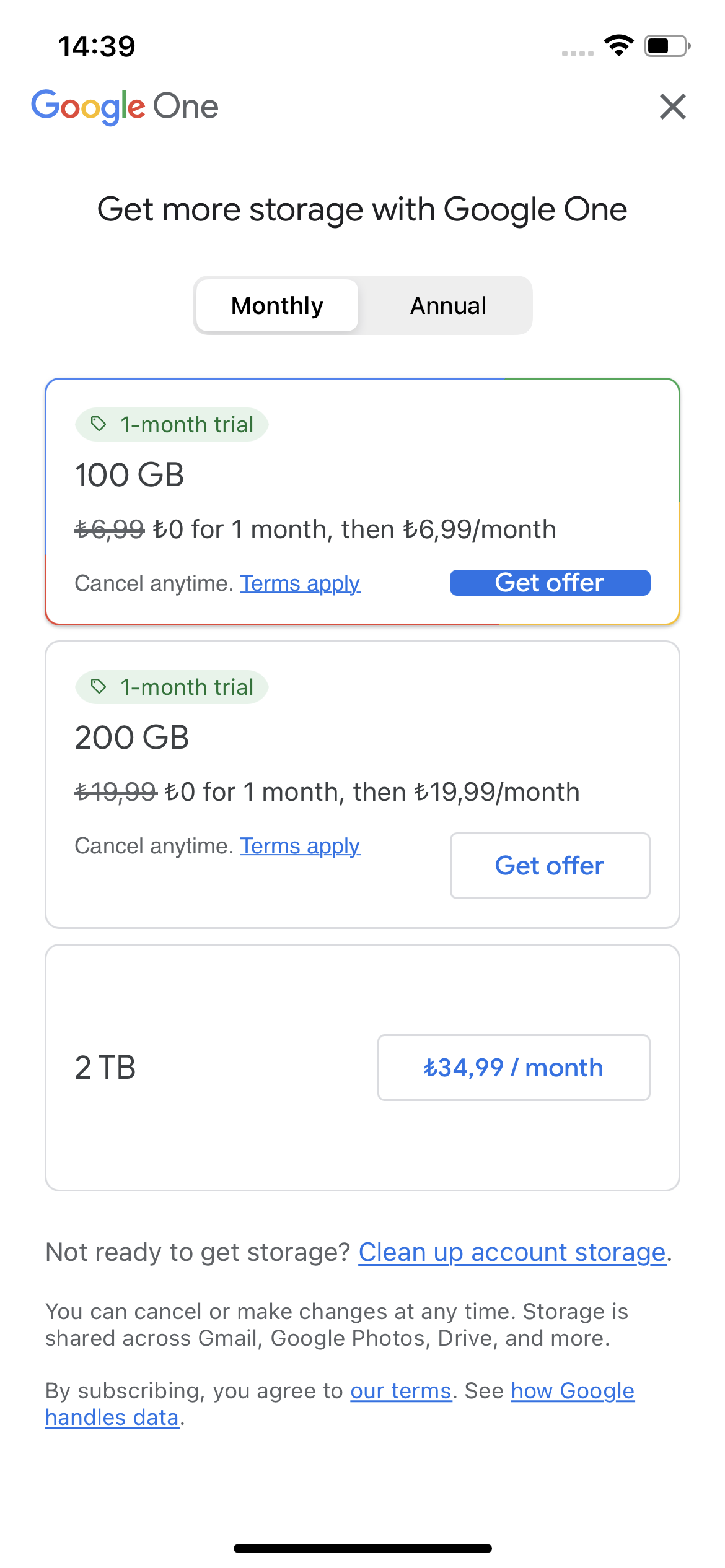
Task: Switch to Annual billing
Action: (x=448, y=305)
